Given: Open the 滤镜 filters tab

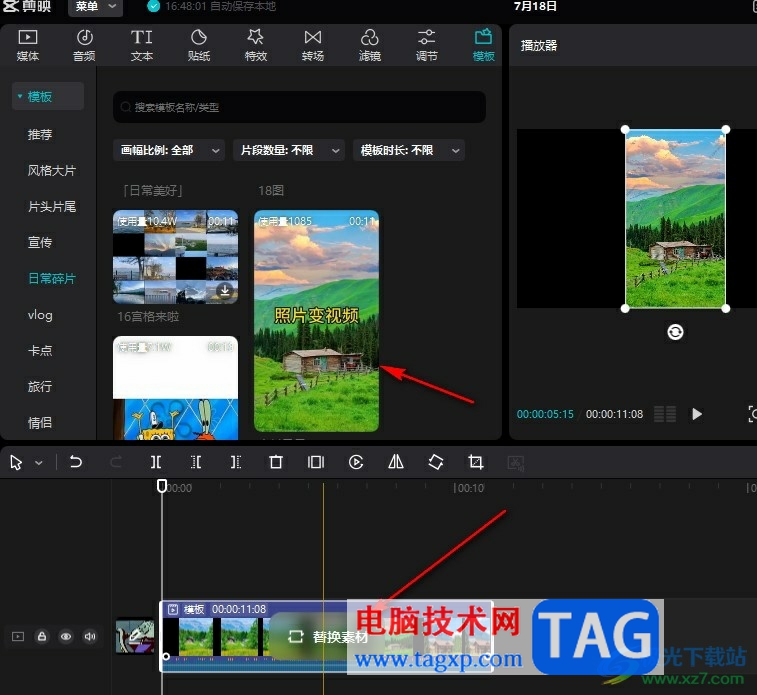Looking at the screenshot, I should pyautogui.click(x=369, y=45).
